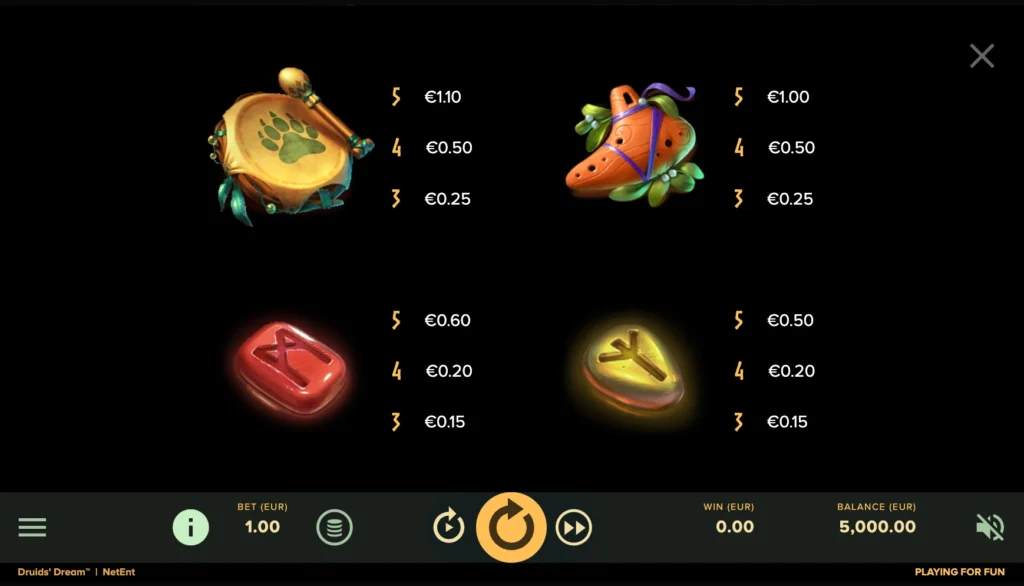Click the Win (EUR) 0.00 display

[x=734, y=527]
